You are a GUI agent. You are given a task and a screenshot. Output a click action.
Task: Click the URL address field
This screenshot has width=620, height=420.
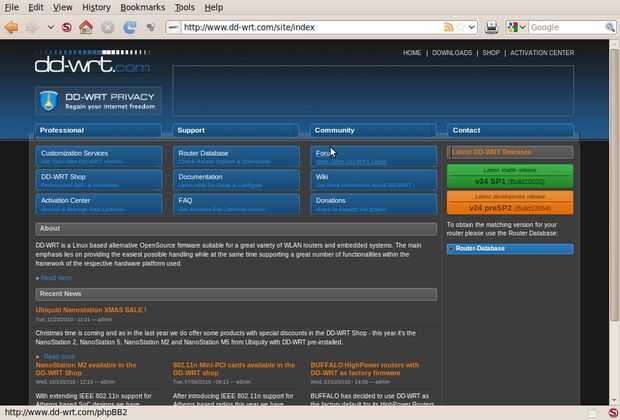coord(312,27)
